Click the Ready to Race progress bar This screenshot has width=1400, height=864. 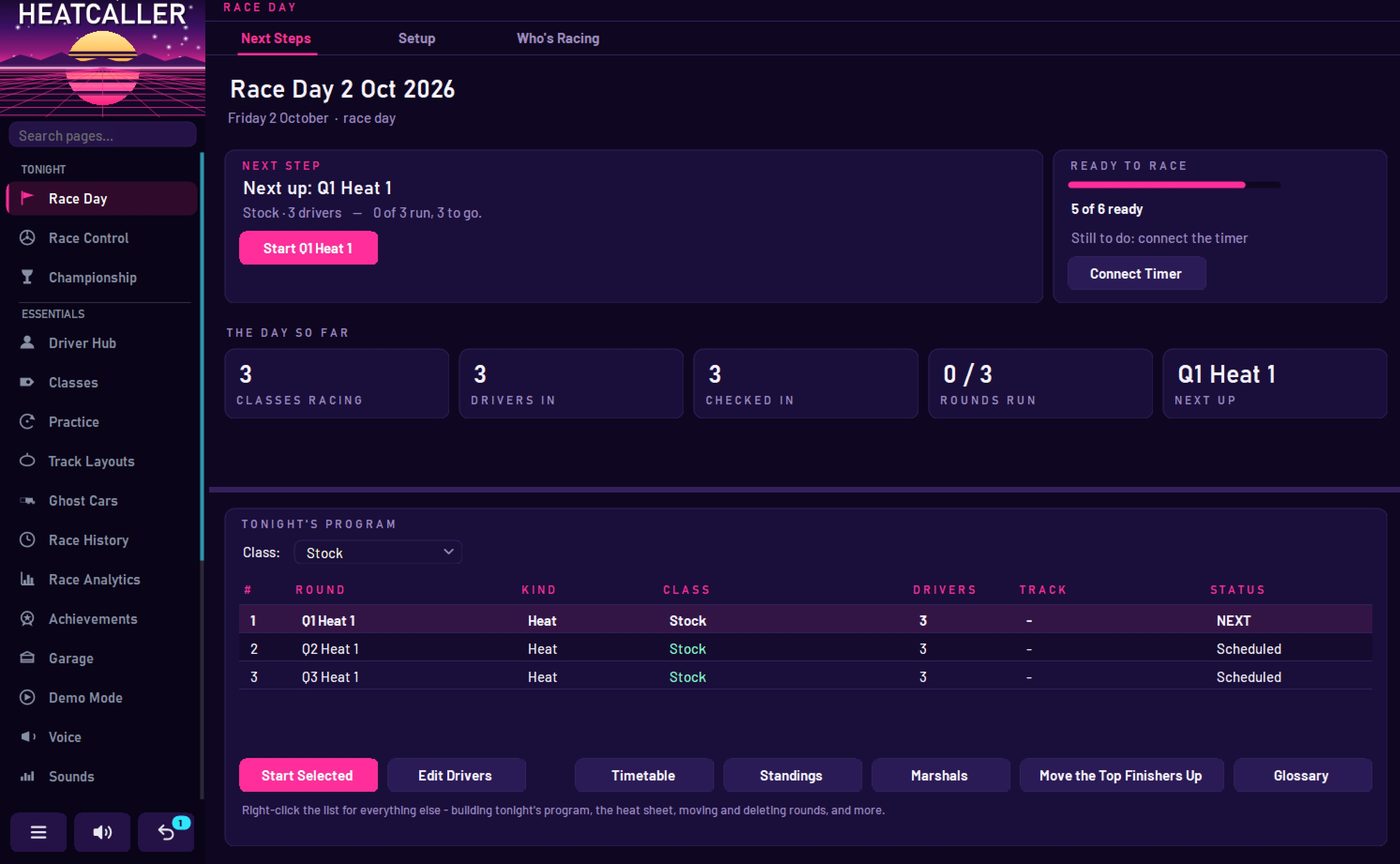coord(1174,185)
